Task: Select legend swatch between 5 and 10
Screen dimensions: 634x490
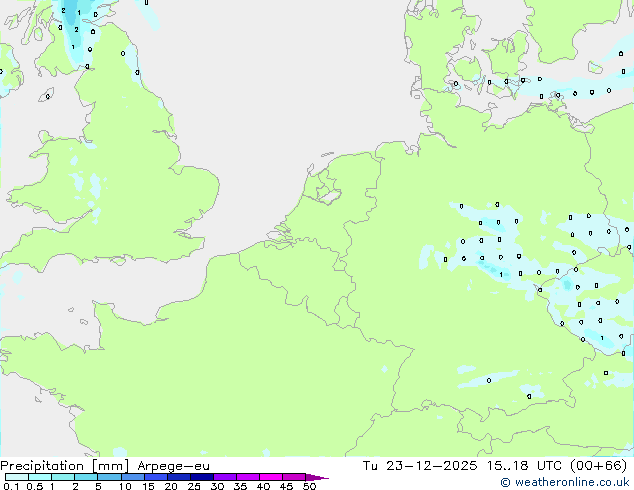Action: [109, 477]
